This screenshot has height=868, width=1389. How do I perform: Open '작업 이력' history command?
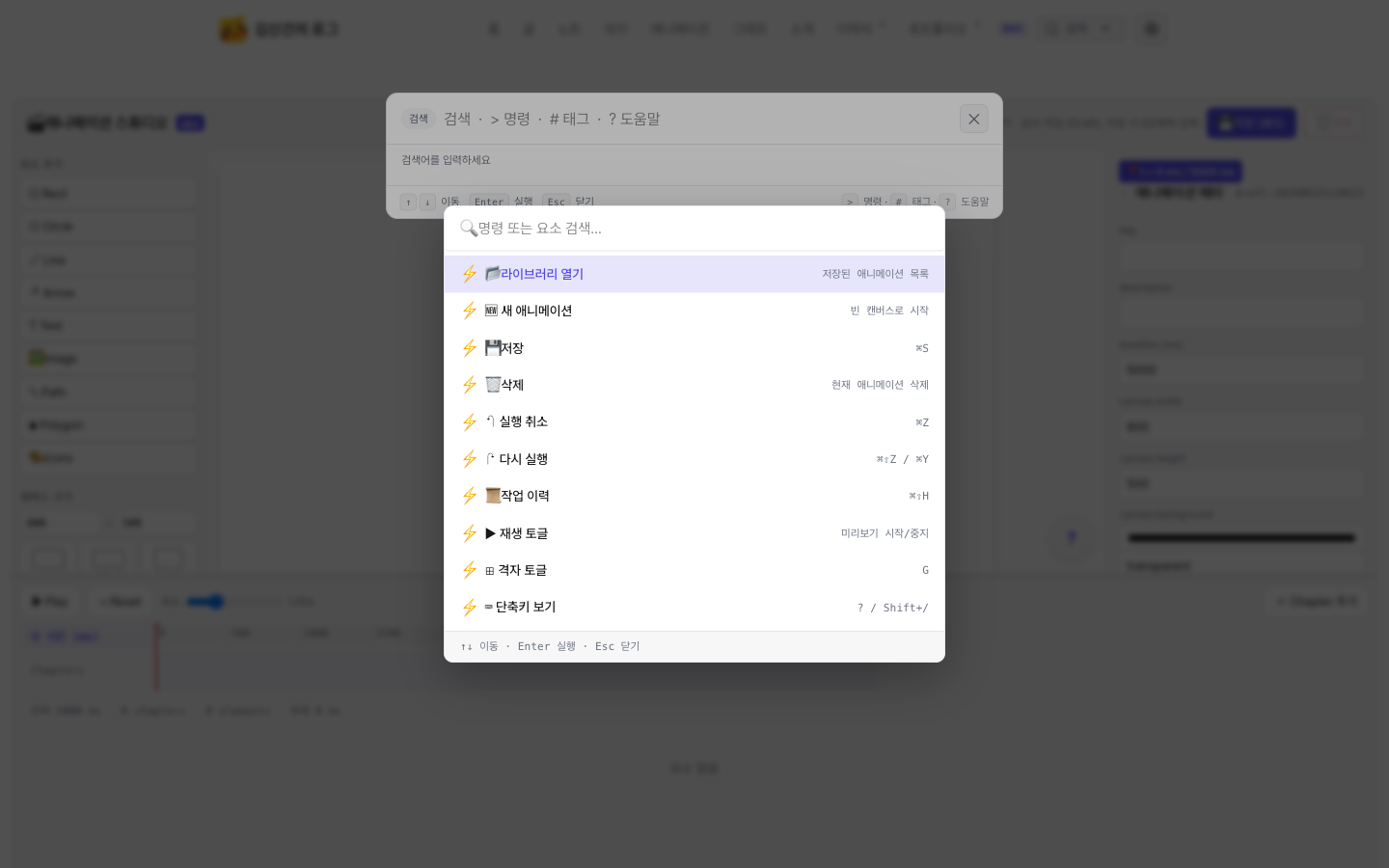[694, 496]
